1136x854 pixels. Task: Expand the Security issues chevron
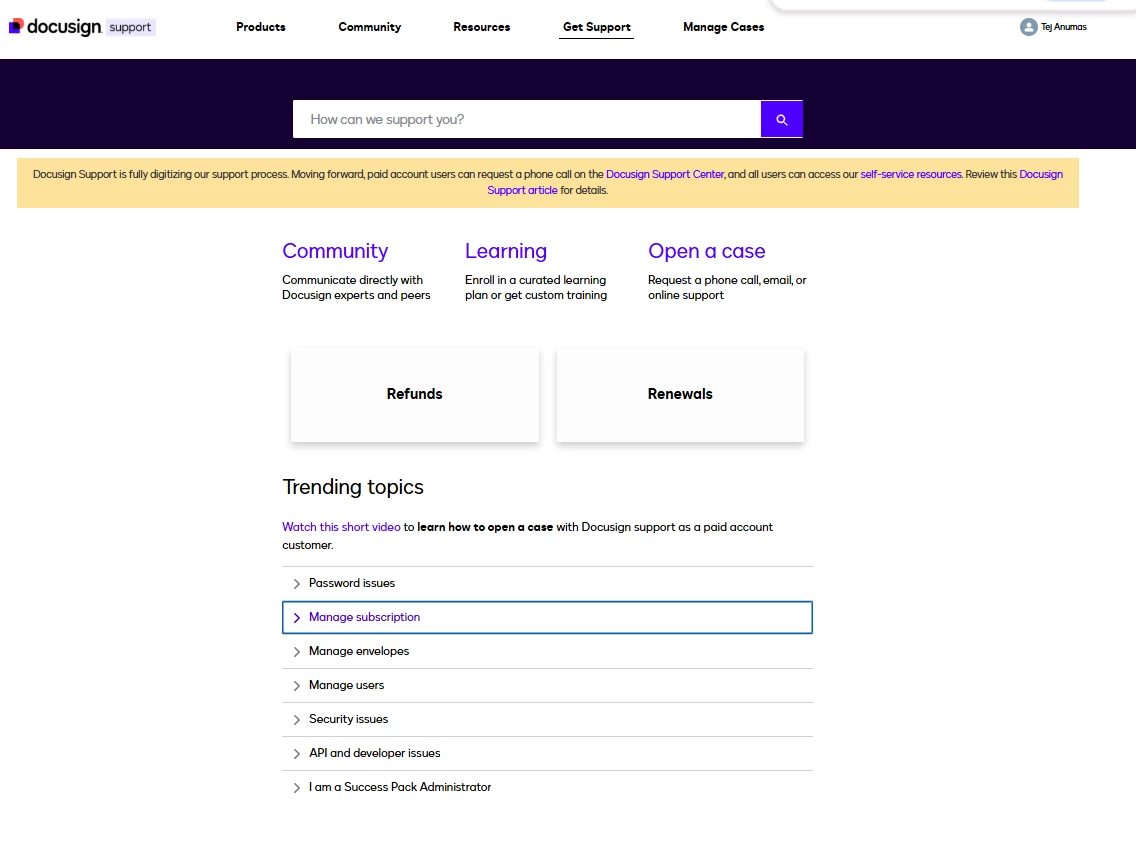pyautogui.click(x=296, y=720)
